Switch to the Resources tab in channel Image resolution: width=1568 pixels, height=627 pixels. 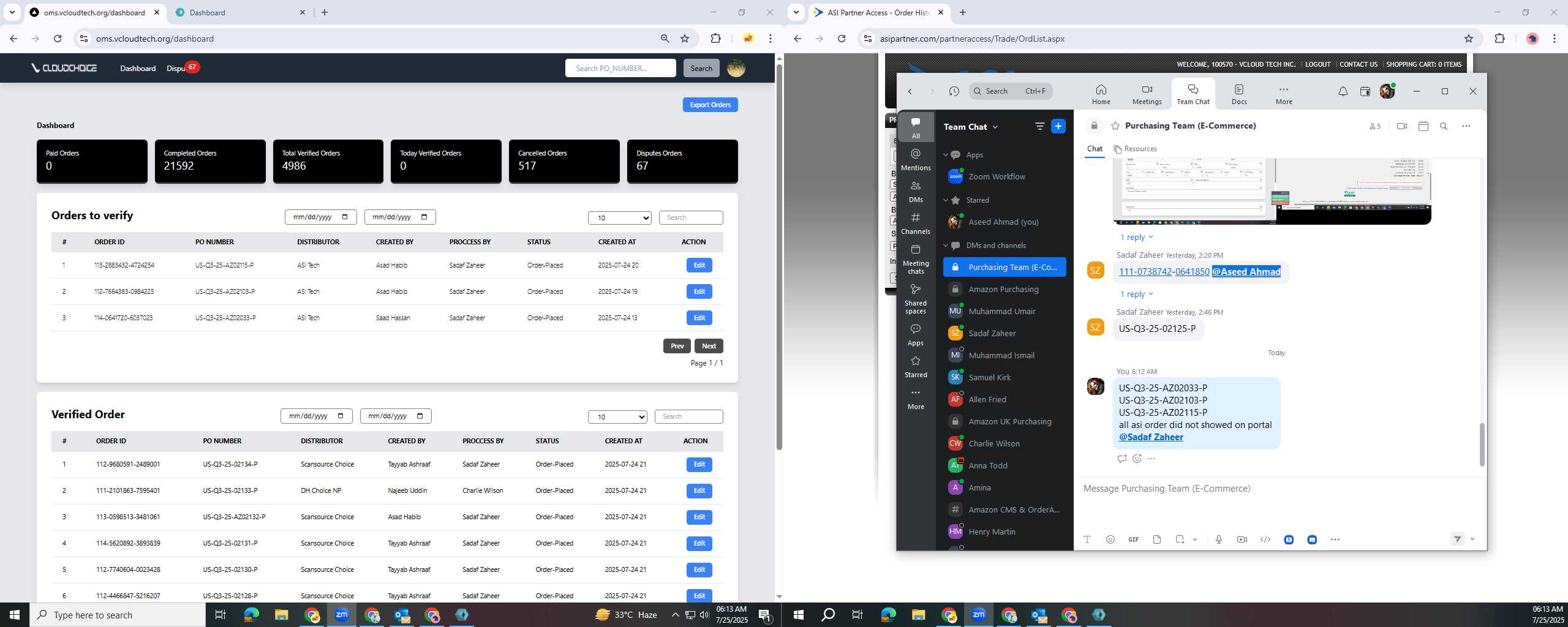[1135, 149]
